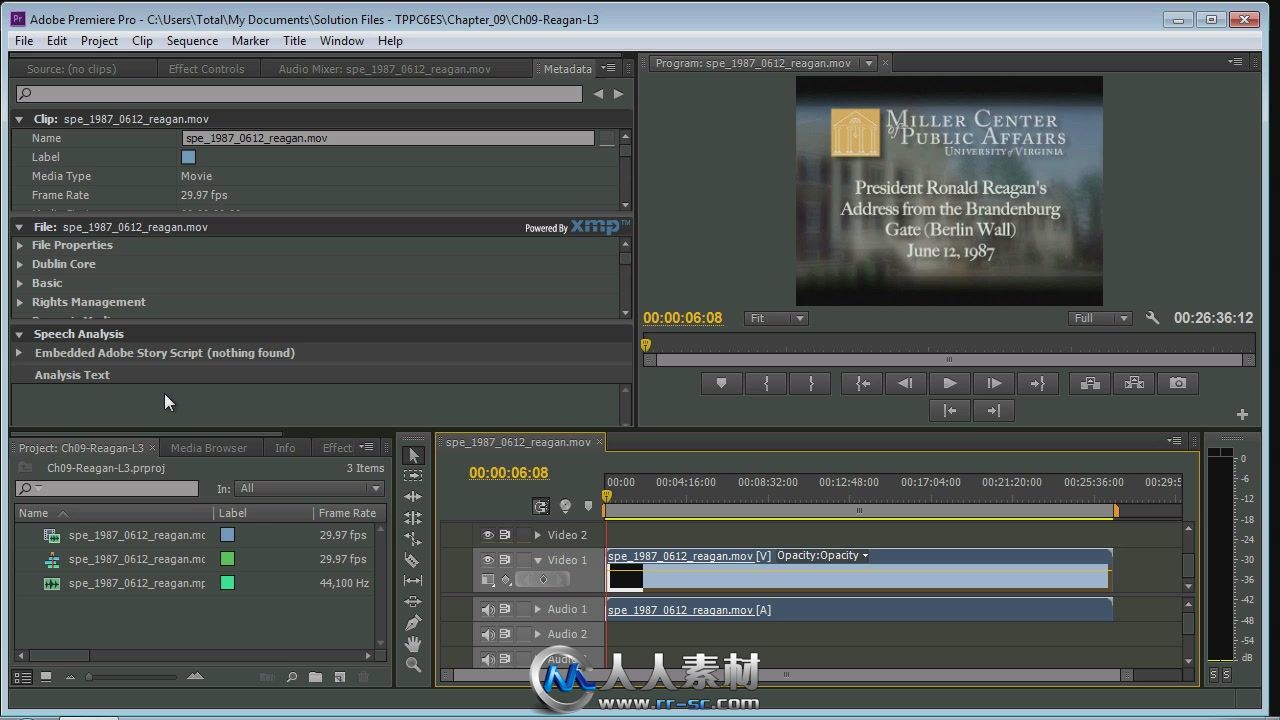1280x720 pixels.
Task: Select the Rate Stretch tool
Action: tap(413, 539)
